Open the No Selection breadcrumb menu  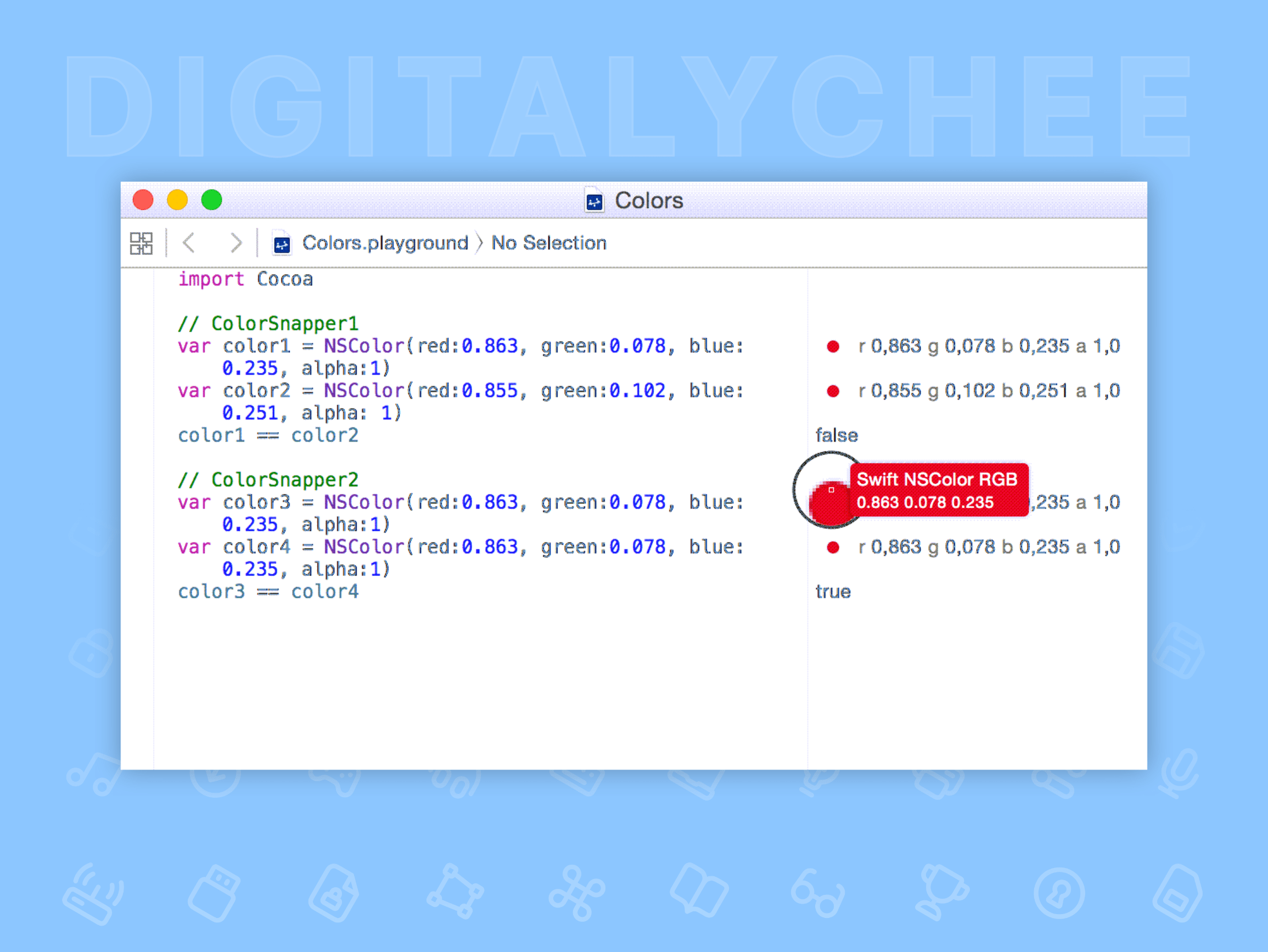548,243
